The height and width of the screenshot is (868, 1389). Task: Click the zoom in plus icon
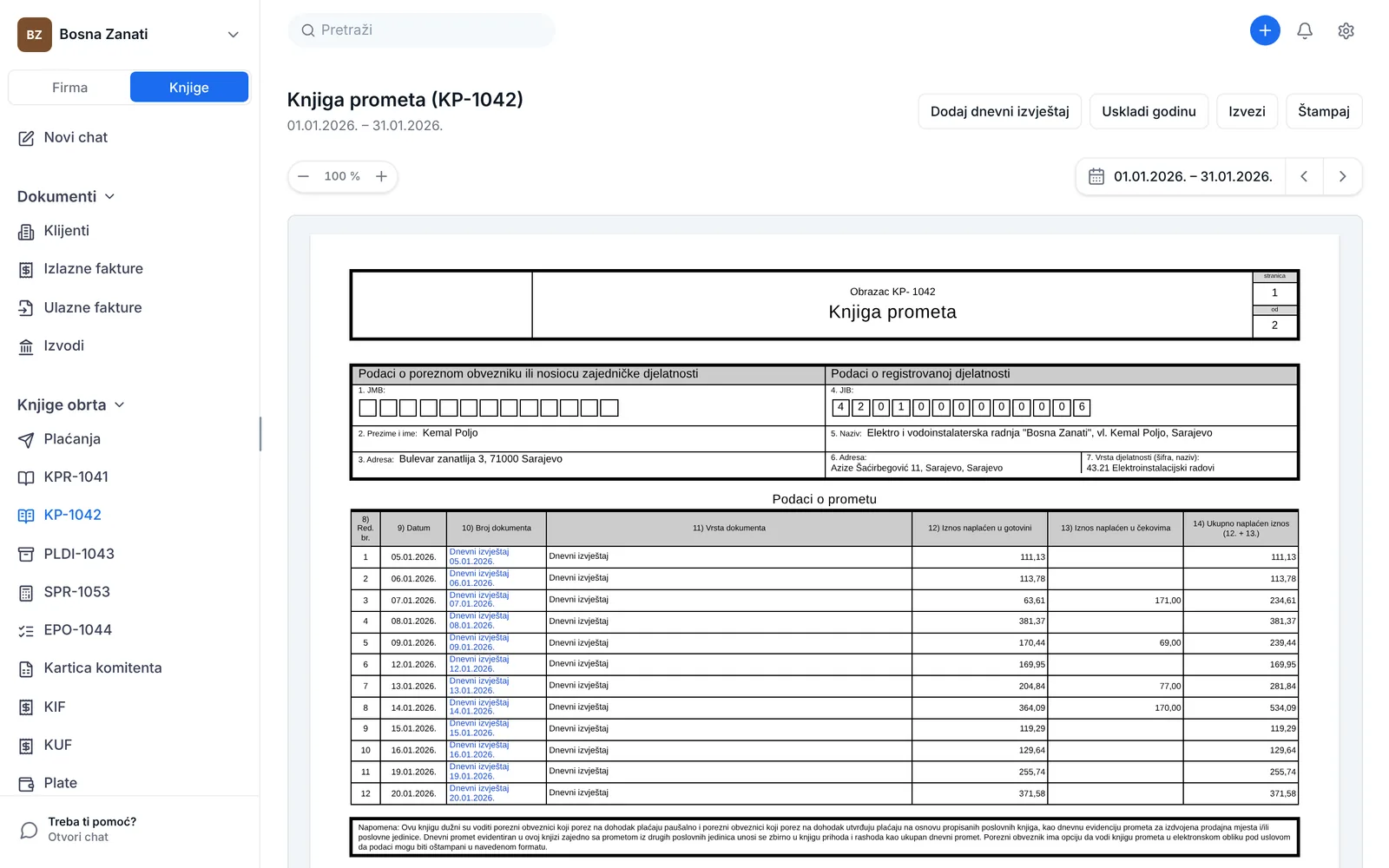point(381,176)
